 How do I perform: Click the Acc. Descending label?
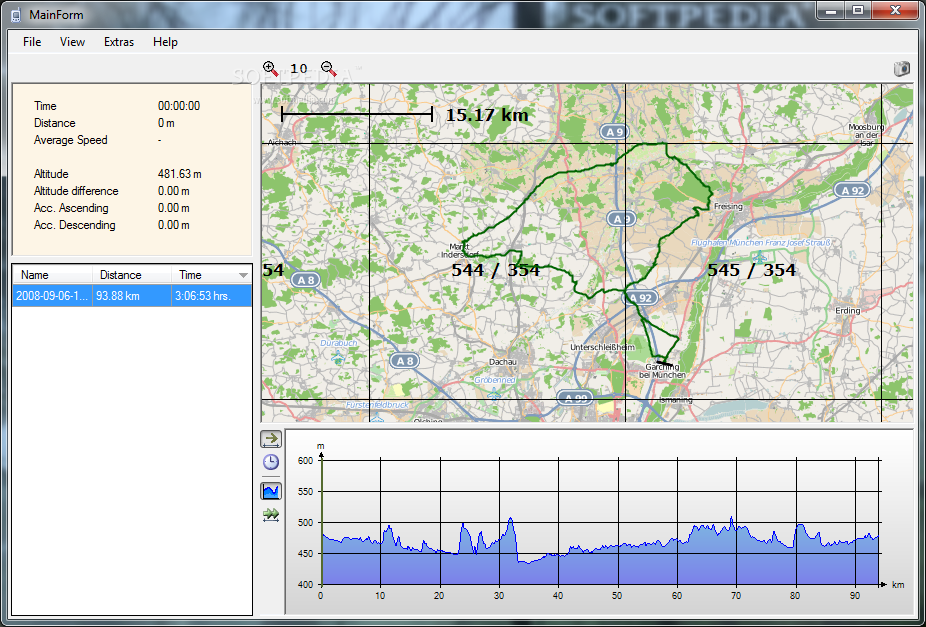74,226
